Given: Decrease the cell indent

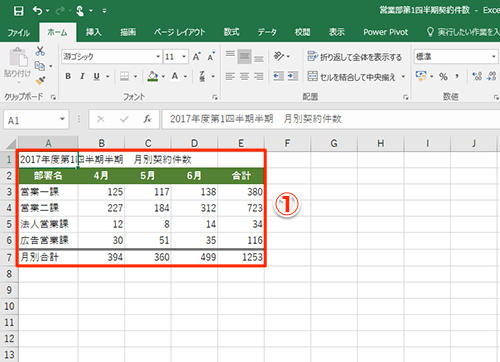Looking at the screenshot, I should 279,76.
